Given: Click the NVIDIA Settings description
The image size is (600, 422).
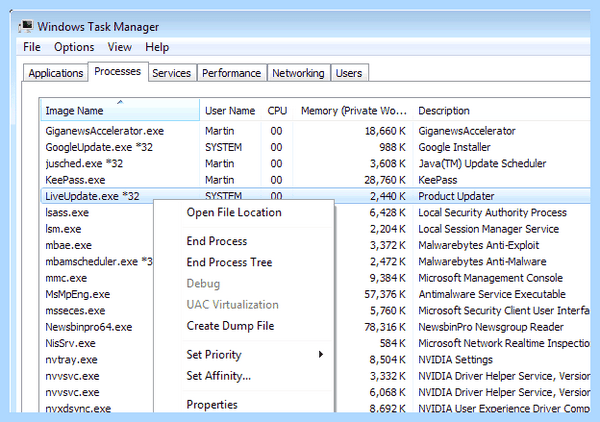Looking at the screenshot, I should pos(455,360).
